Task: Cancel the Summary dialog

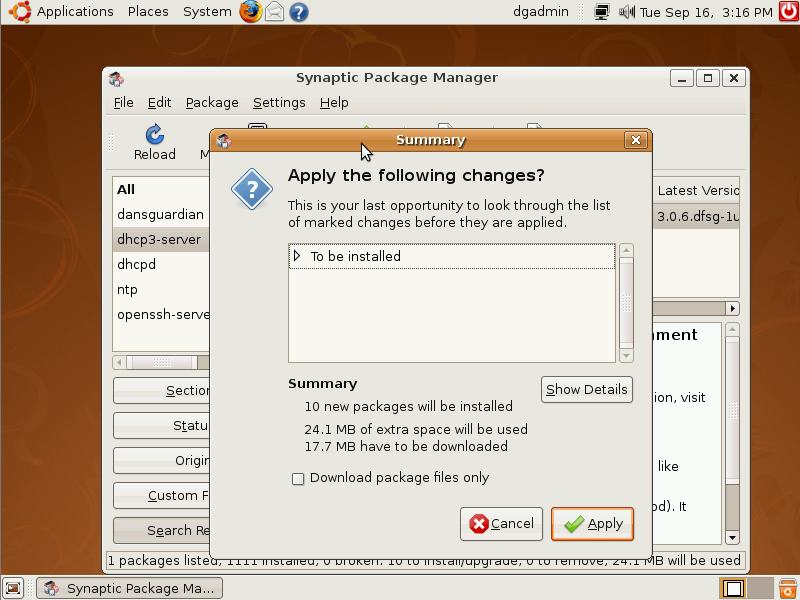Action: tap(501, 523)
